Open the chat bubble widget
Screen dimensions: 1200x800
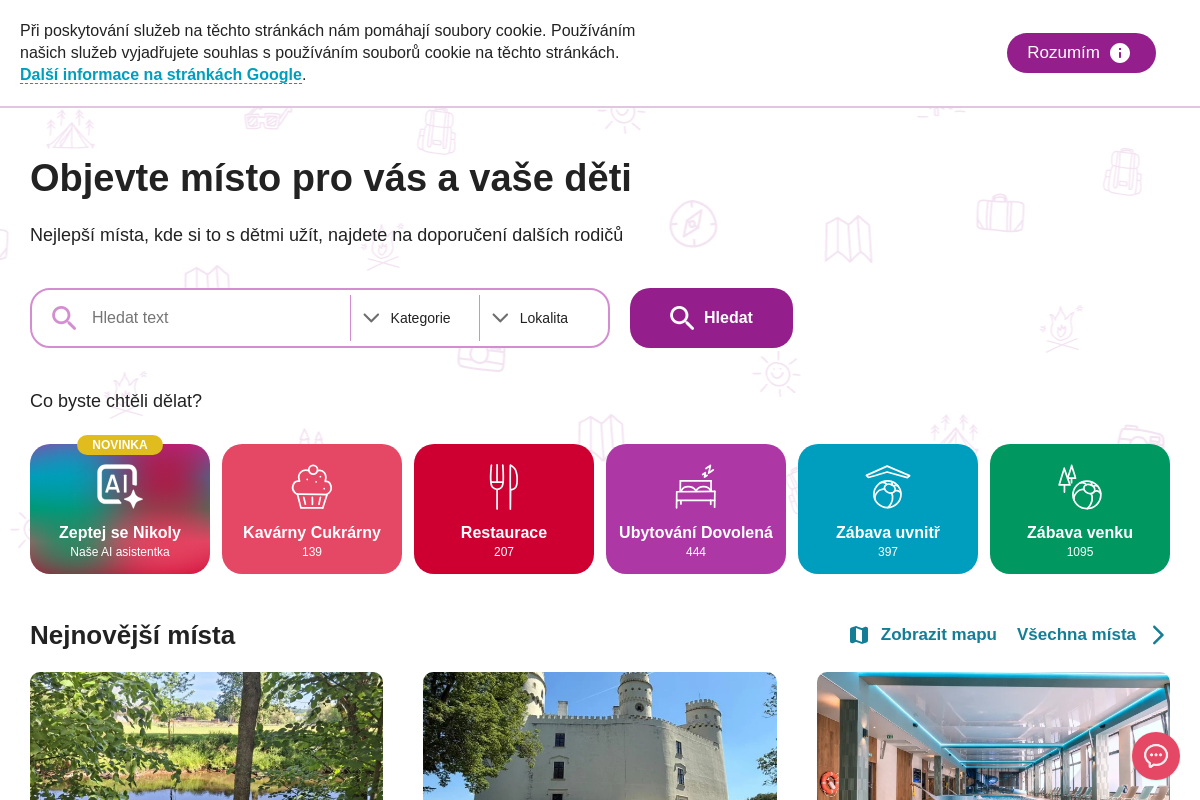[x=1156, y=756]
